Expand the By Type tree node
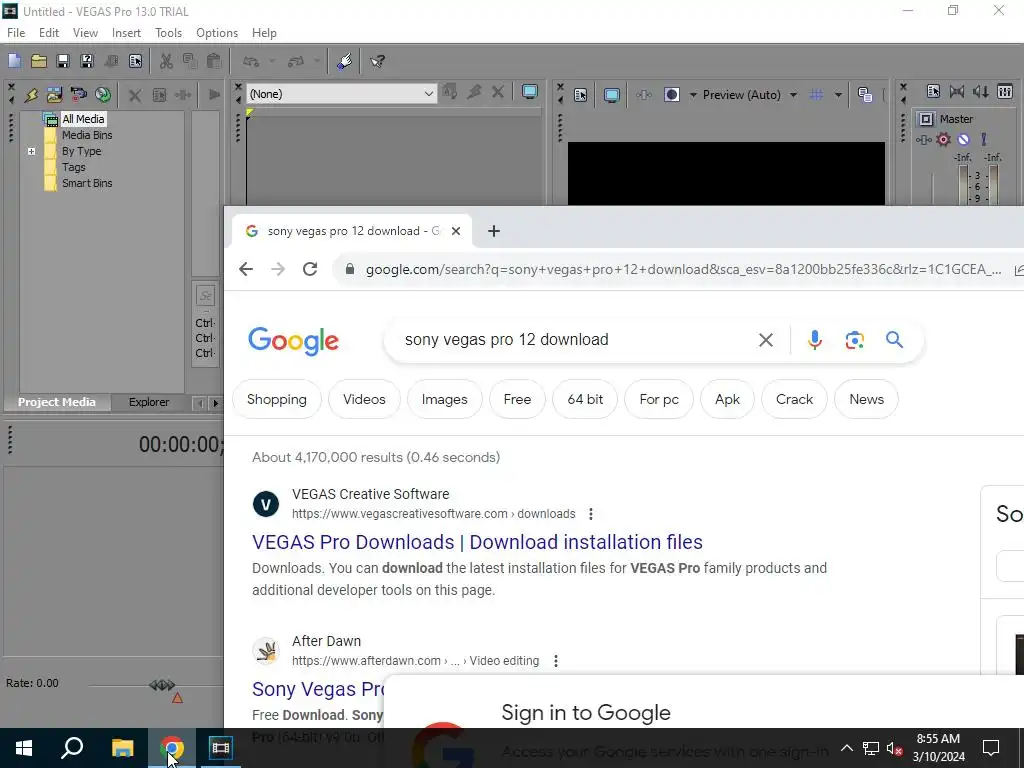 pos(31,151)
